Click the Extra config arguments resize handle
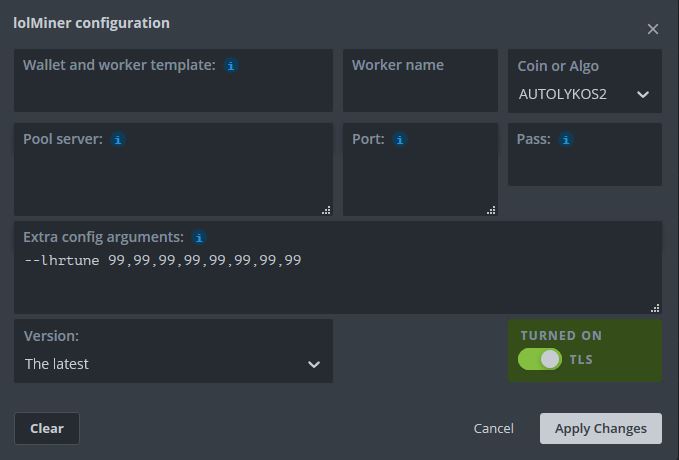This screenshot has width=679, height=460. 655,308
